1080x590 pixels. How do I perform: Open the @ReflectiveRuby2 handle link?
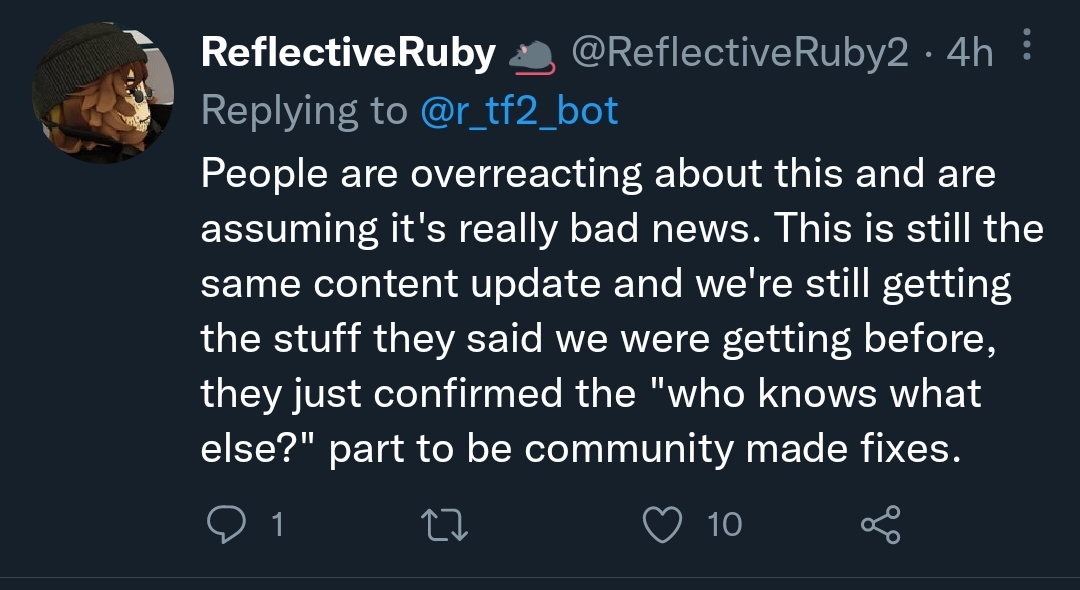tap(740, 54)
